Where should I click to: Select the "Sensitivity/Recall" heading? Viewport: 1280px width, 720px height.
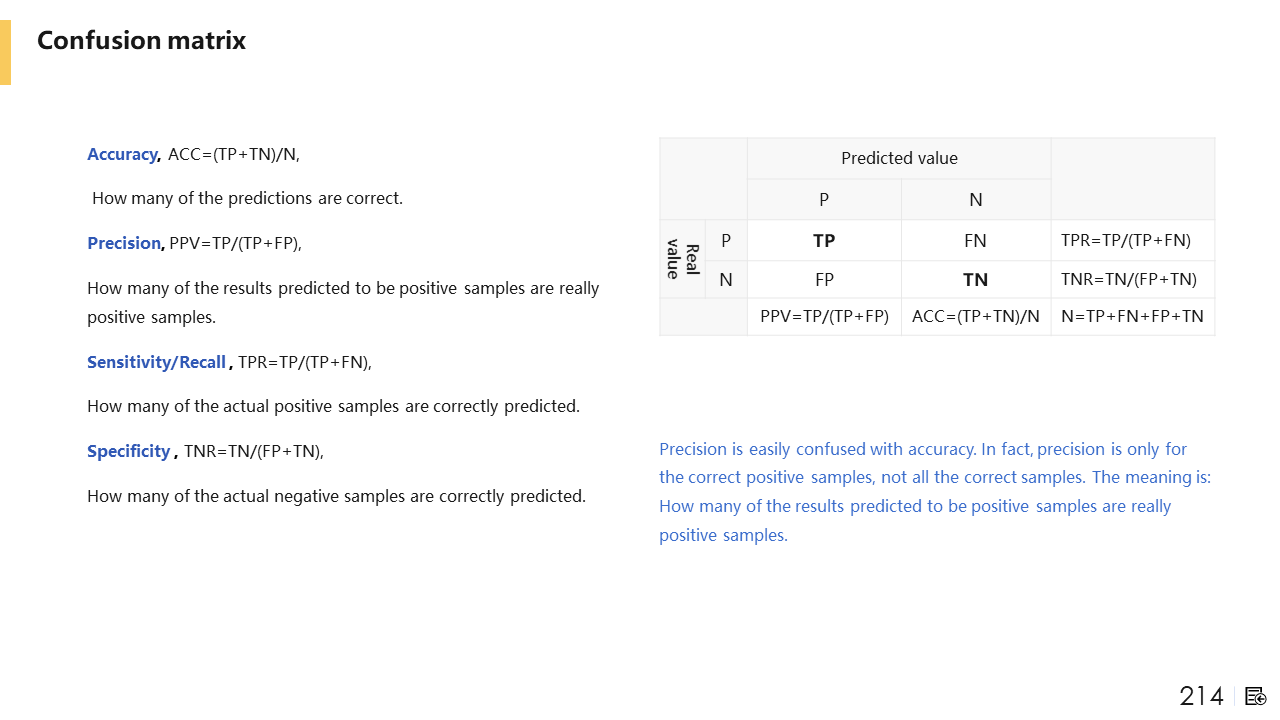click(x=156, y=362)
